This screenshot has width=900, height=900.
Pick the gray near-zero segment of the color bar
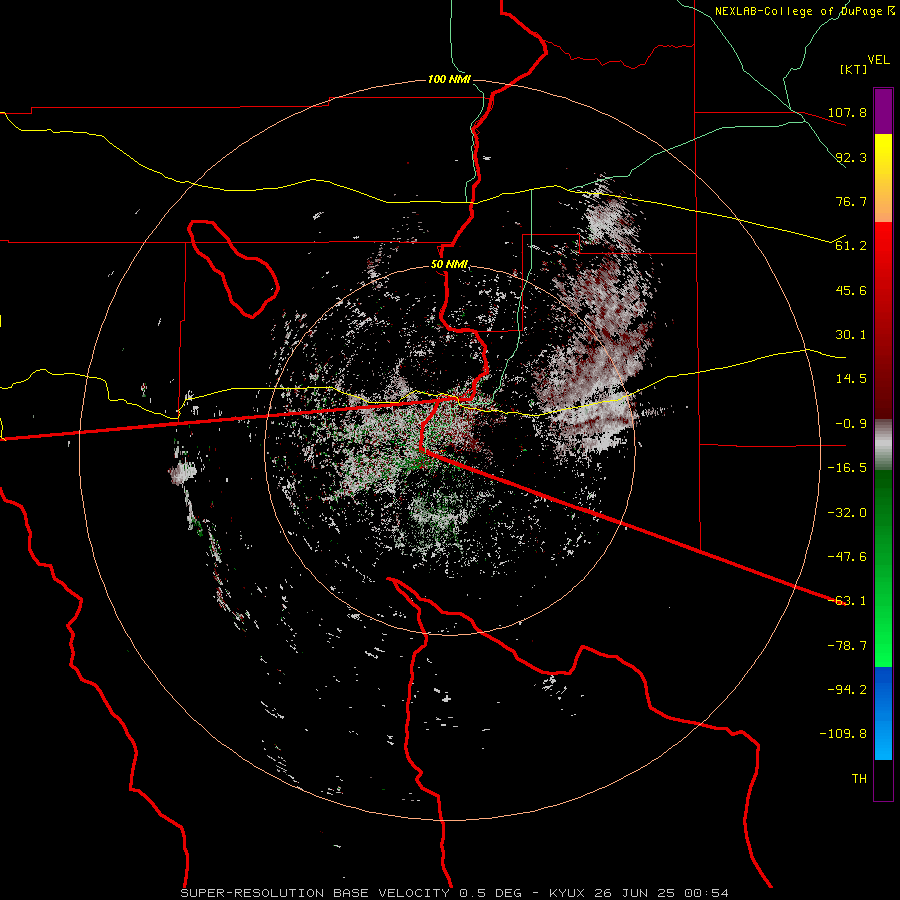883,445
